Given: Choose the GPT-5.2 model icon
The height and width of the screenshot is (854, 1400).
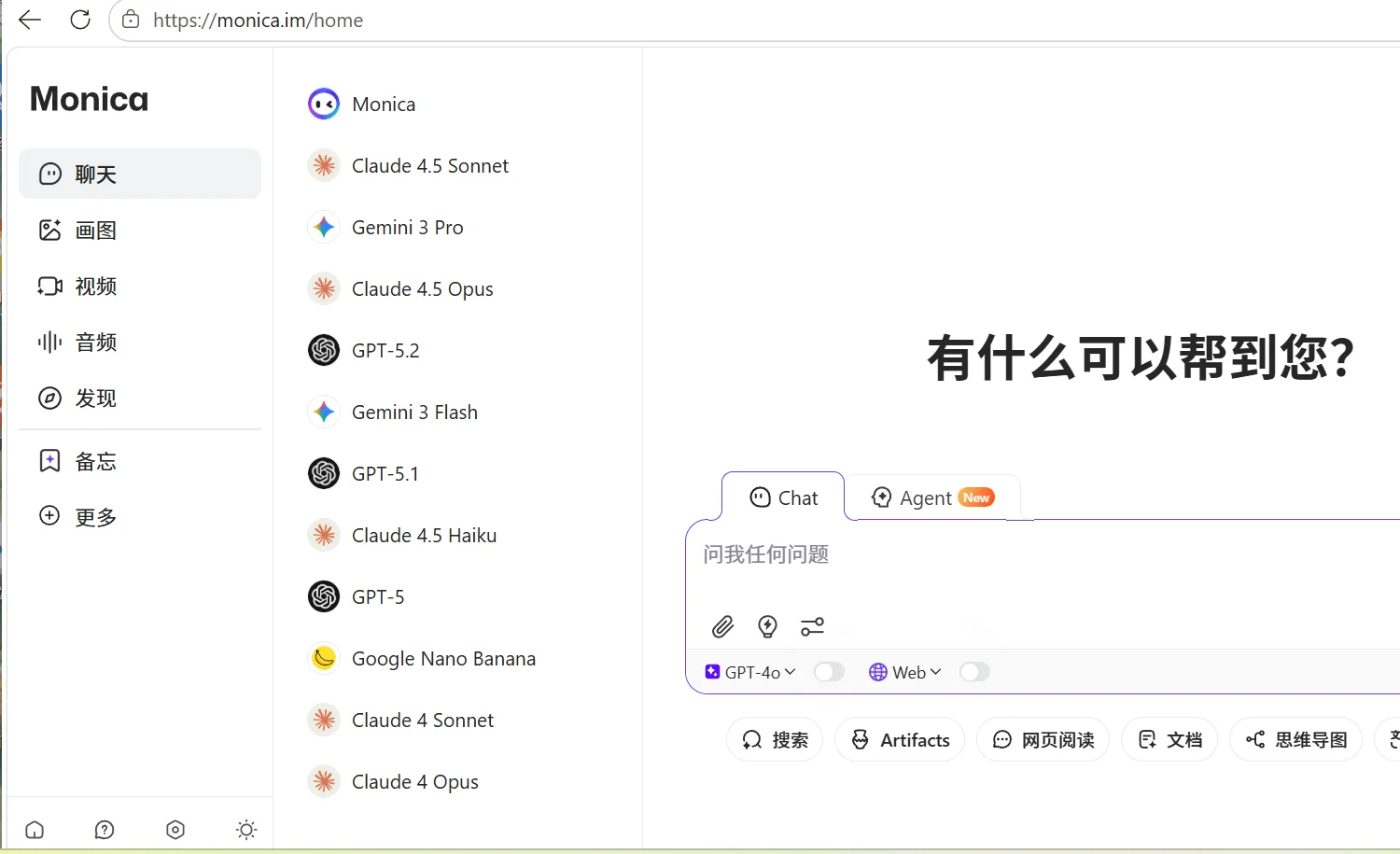Looking at the screenshot, I should (x=324, y=350).
